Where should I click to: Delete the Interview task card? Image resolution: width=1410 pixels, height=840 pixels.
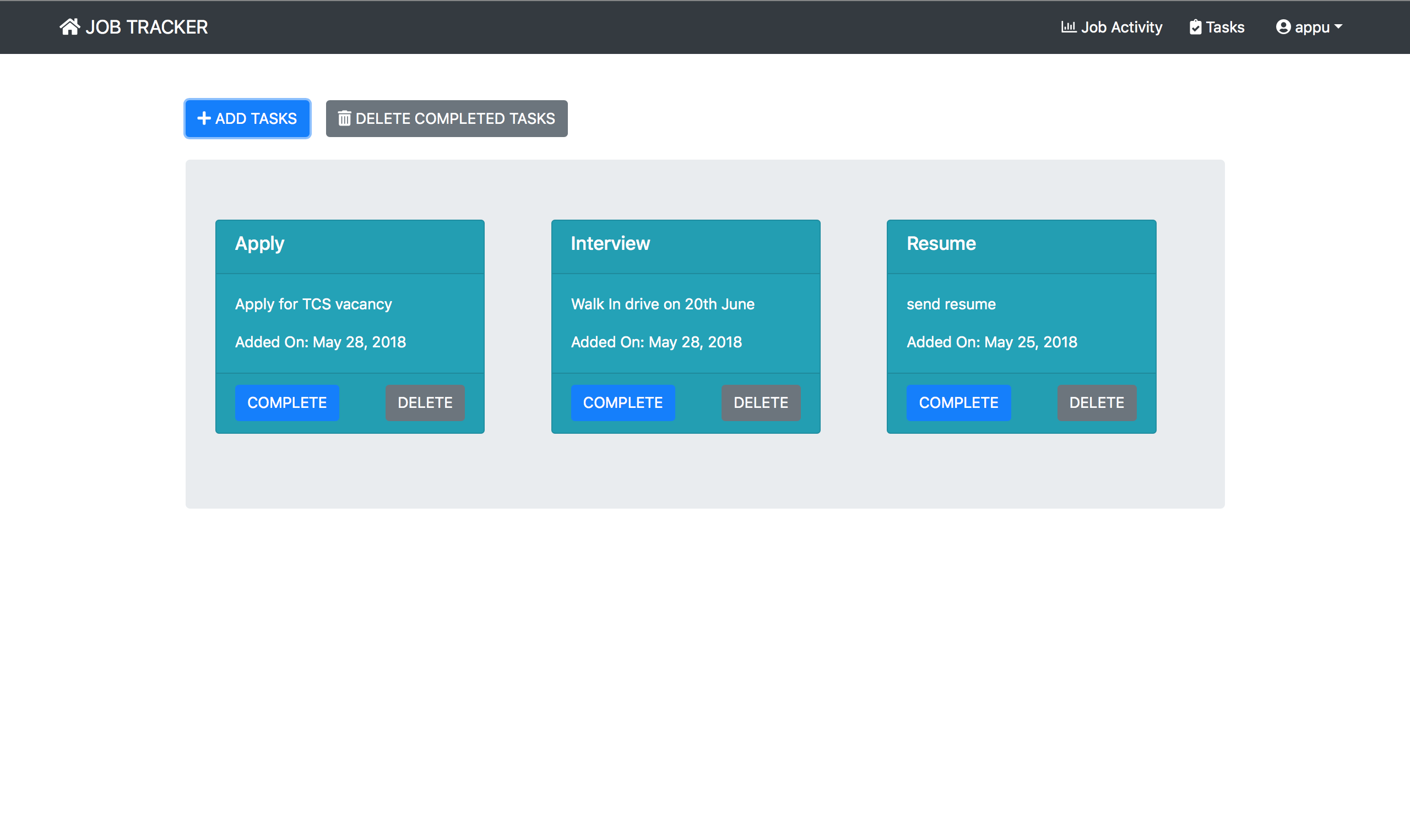[x=761, y=402]
